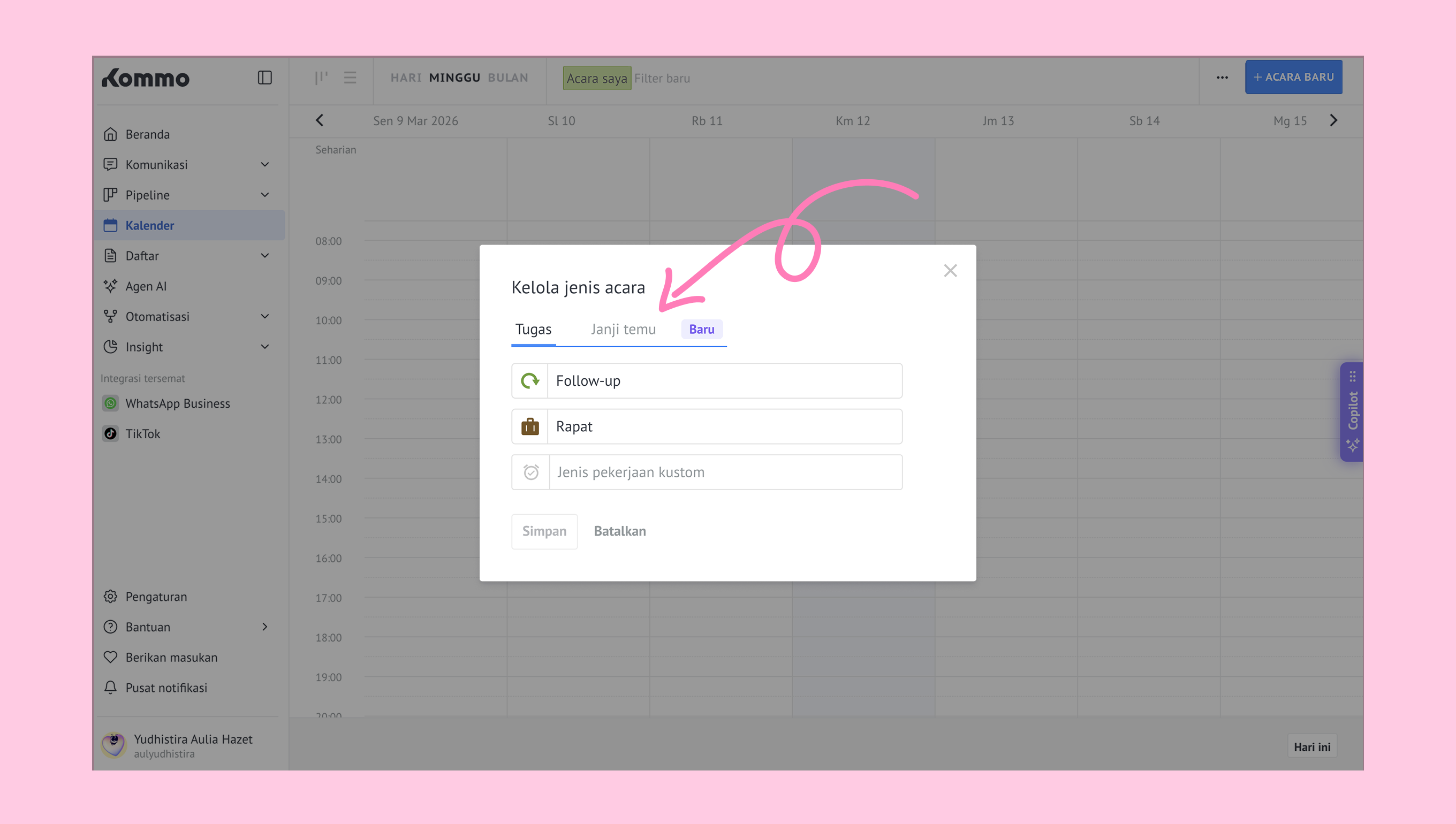The width and height of the screenshot is (1456, 824).
Task: Expand the Insight menu chevron
Action: coord(265,346)
